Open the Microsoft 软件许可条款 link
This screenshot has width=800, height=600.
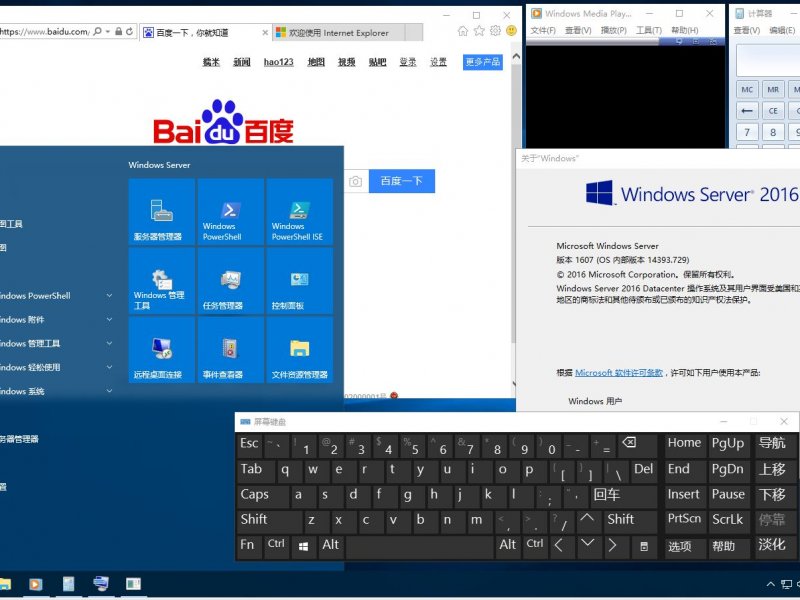point(619,373)
